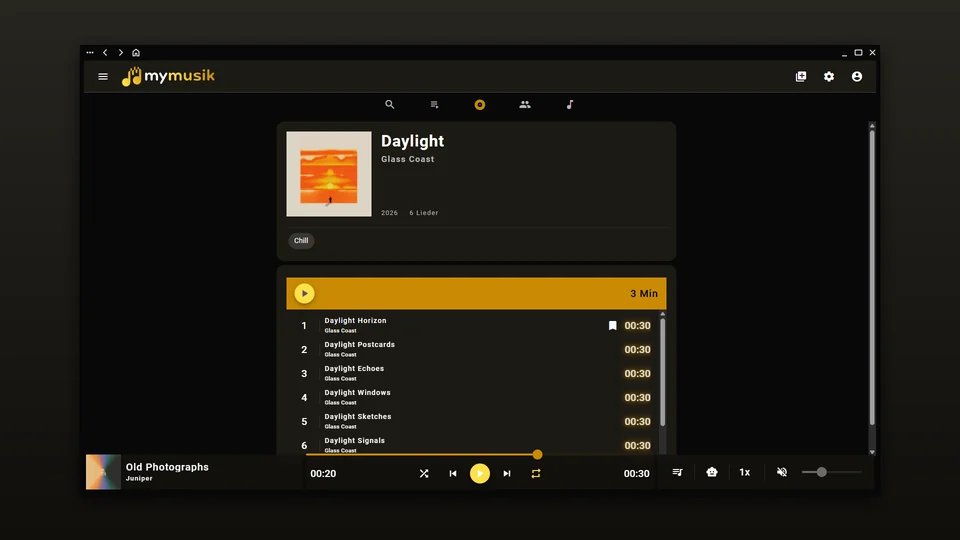Click track number 2 in the list
Image resolution: width=960 pixels, height=540 pixels.
click(304, 350)
